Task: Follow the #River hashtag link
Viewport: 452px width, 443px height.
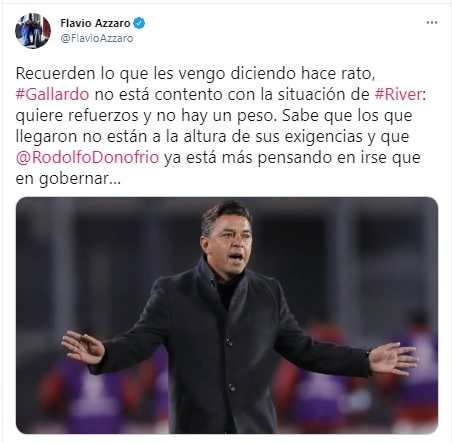Action: [398, 94]
